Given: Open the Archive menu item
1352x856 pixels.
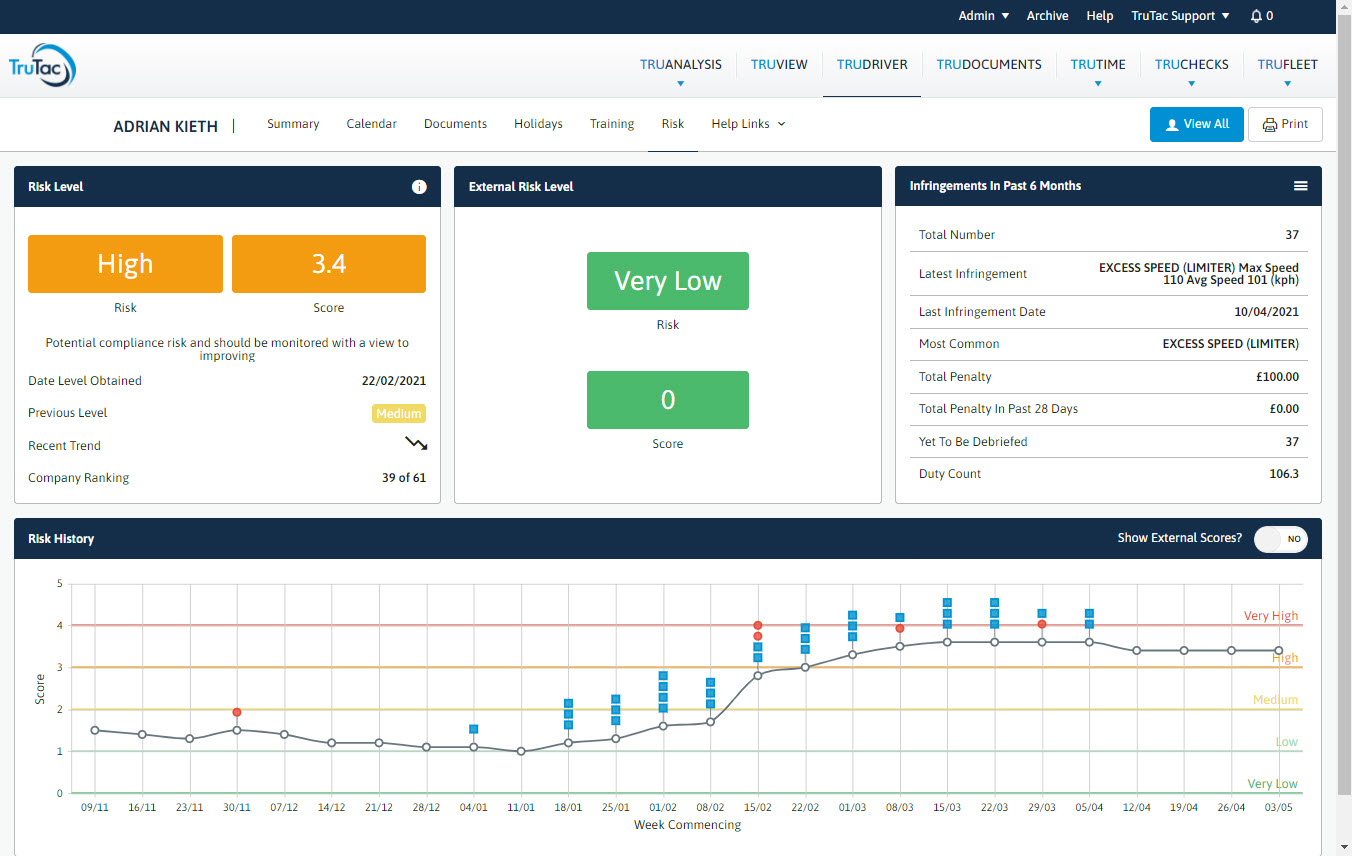Looking at the screenshot, I should [1047, 15].
